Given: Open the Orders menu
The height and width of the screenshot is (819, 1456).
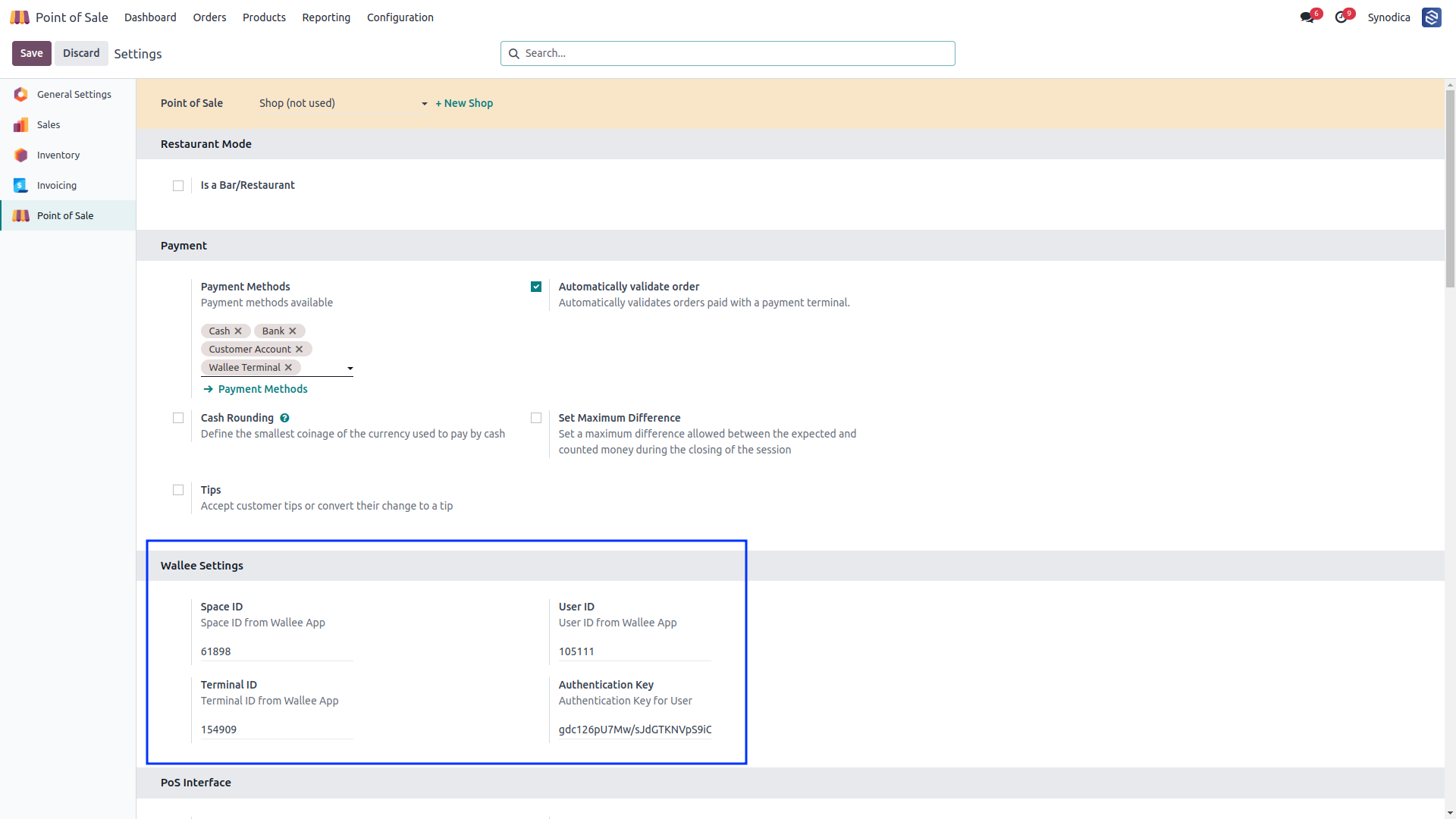Looking at the screenshot, I should point(209,17).
